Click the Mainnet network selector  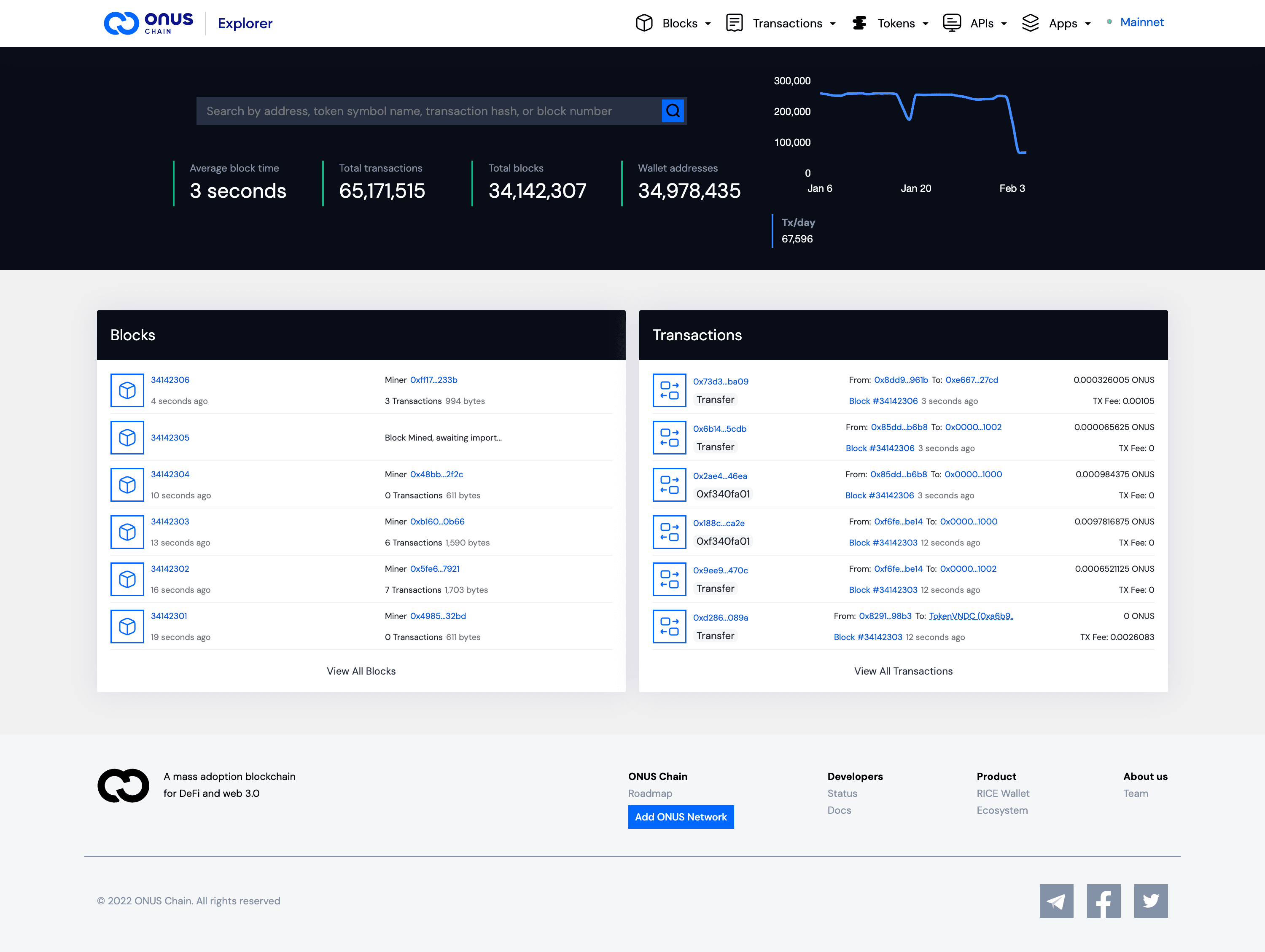[1141, 22]
